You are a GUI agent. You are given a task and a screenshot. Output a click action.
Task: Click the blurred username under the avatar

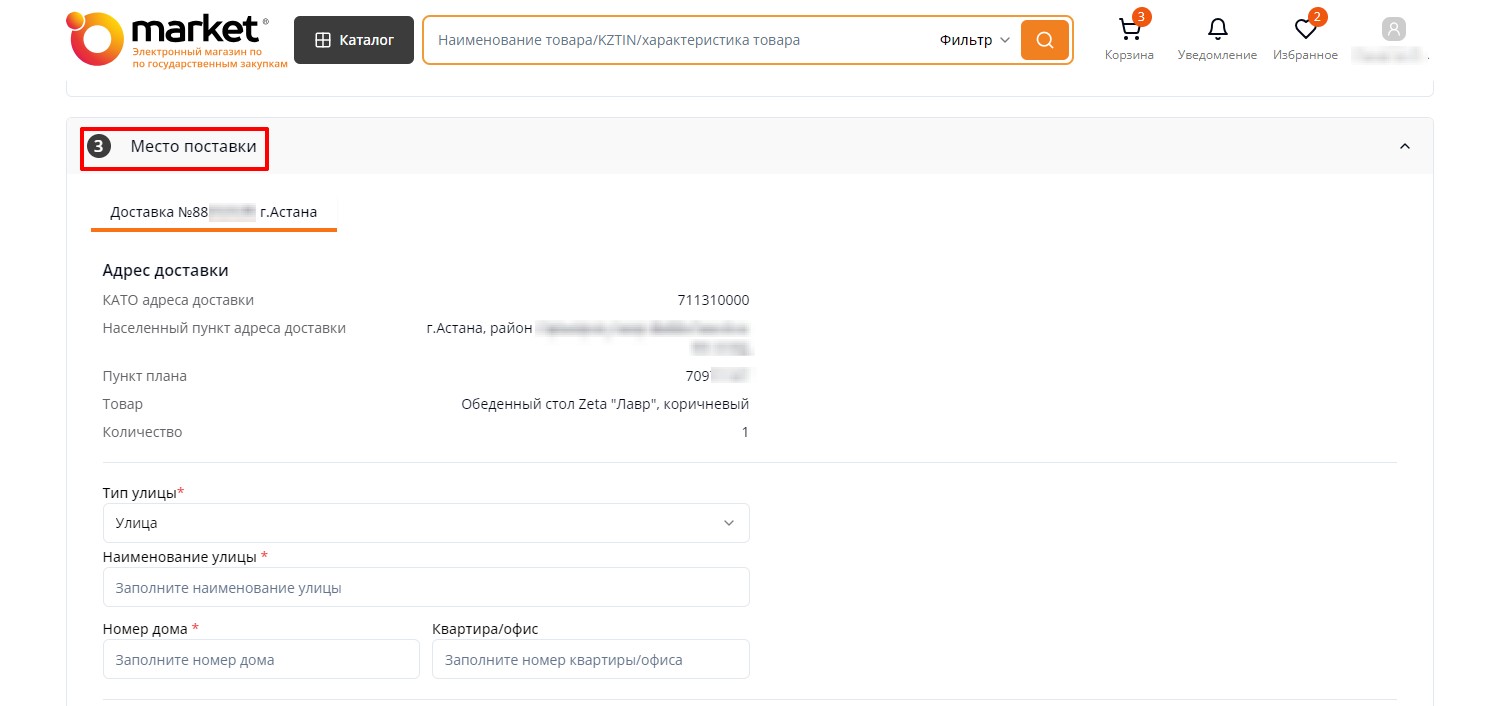1389,56
